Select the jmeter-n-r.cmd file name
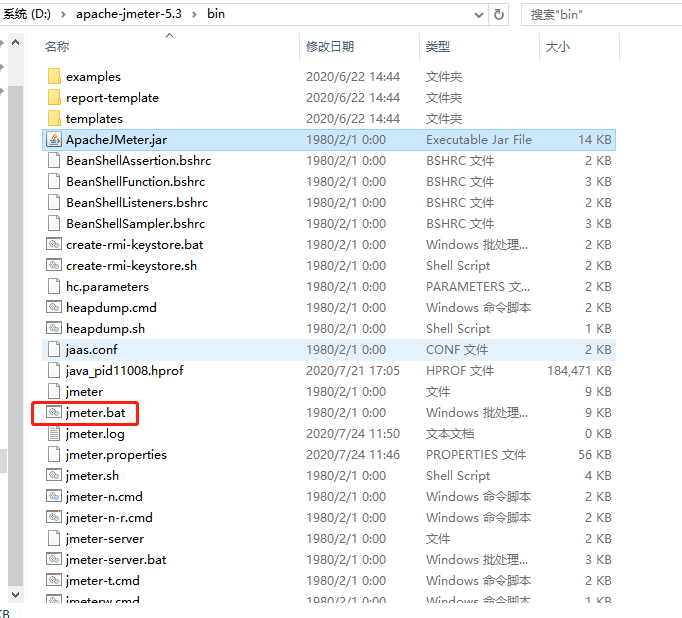Image resolution: width=682 pixels, height=618 pixels. click(109, 518)
